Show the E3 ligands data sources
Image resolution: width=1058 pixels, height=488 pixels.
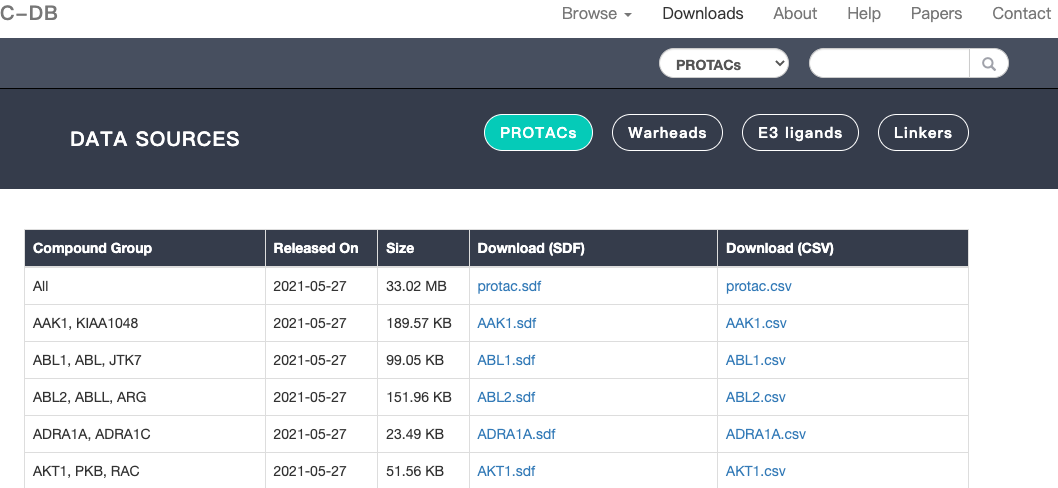800,133
